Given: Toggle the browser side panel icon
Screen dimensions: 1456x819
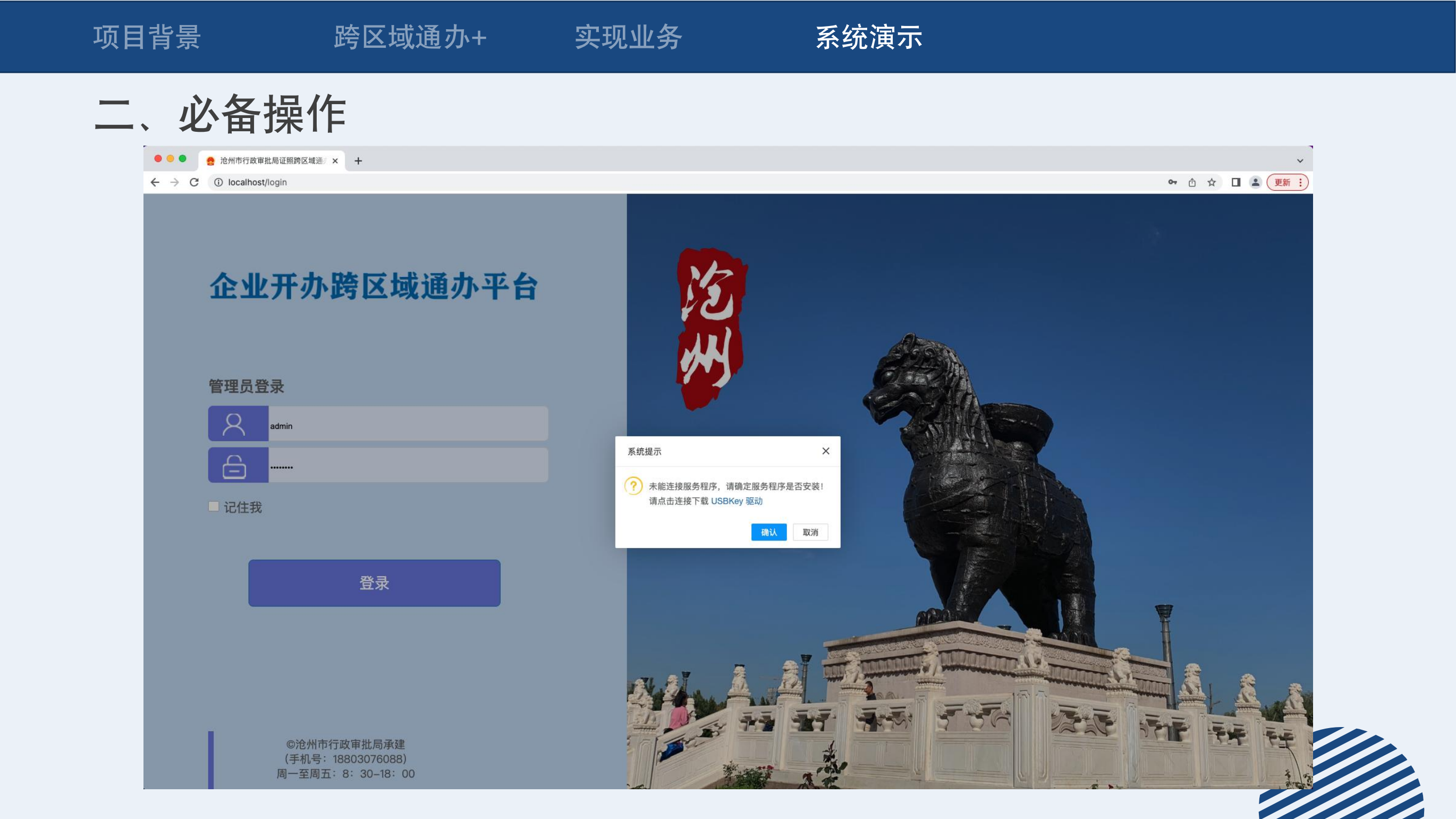Looking at the screenshot, I should (1235, 182).
